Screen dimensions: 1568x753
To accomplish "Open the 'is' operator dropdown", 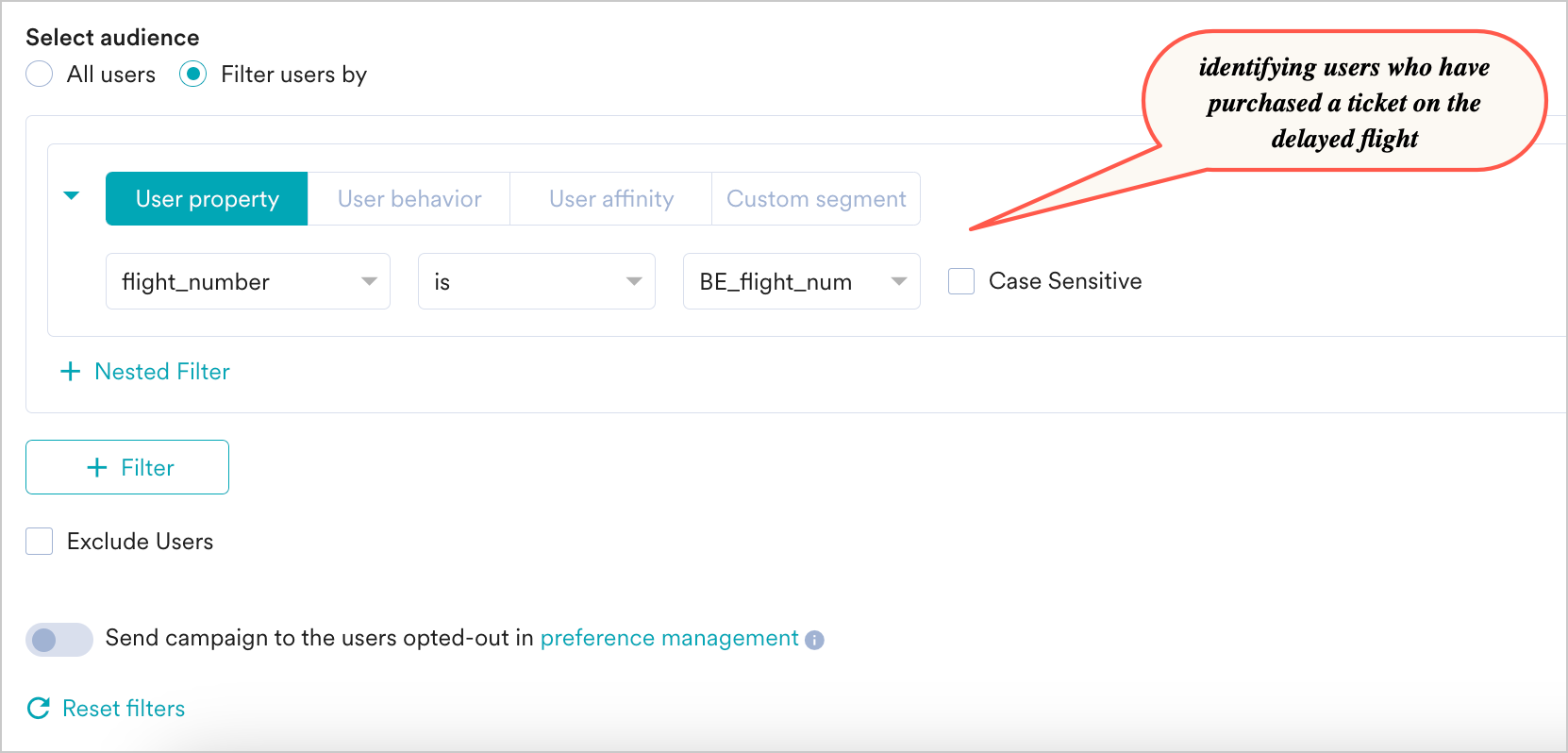I will [x=537, y=281].
